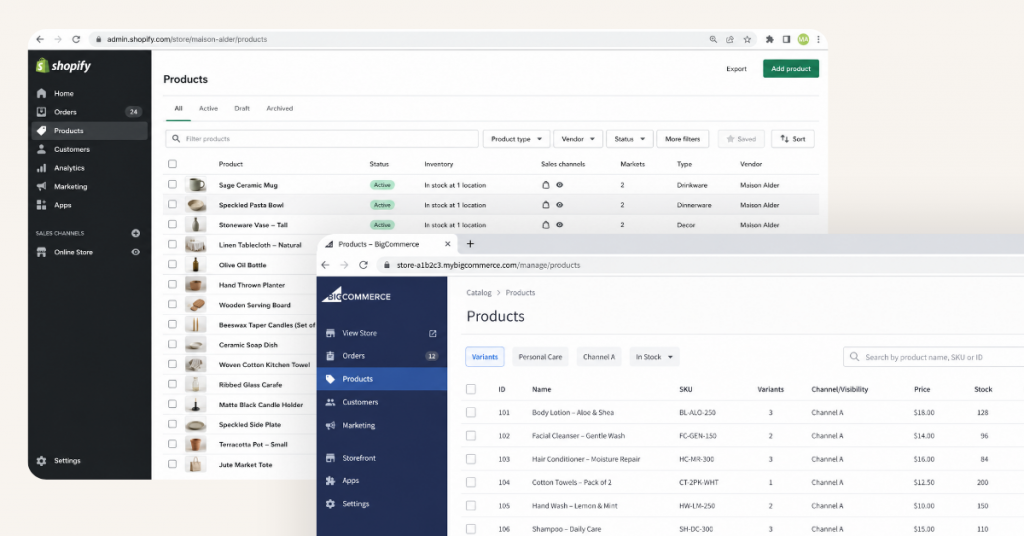Click the browser reload icon in Shopify window
This screenshot has height=536, width=1024.
[76, 39]
